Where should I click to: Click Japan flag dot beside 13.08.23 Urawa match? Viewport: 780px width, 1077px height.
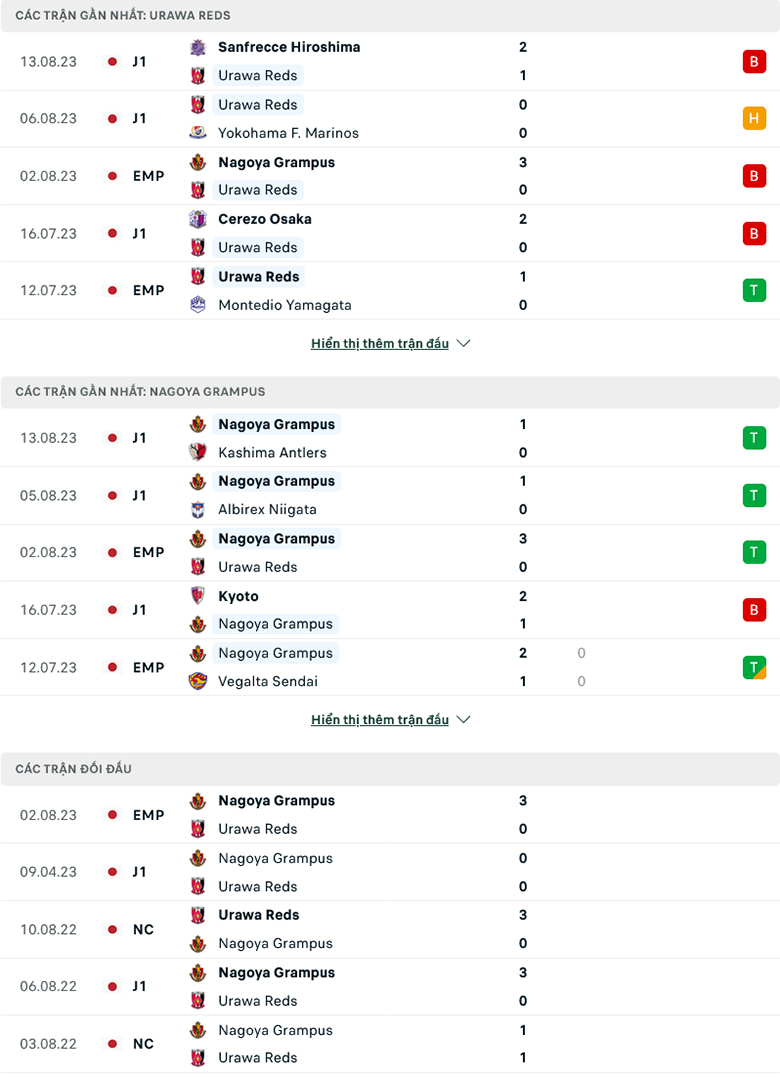(x=112, y=61)
